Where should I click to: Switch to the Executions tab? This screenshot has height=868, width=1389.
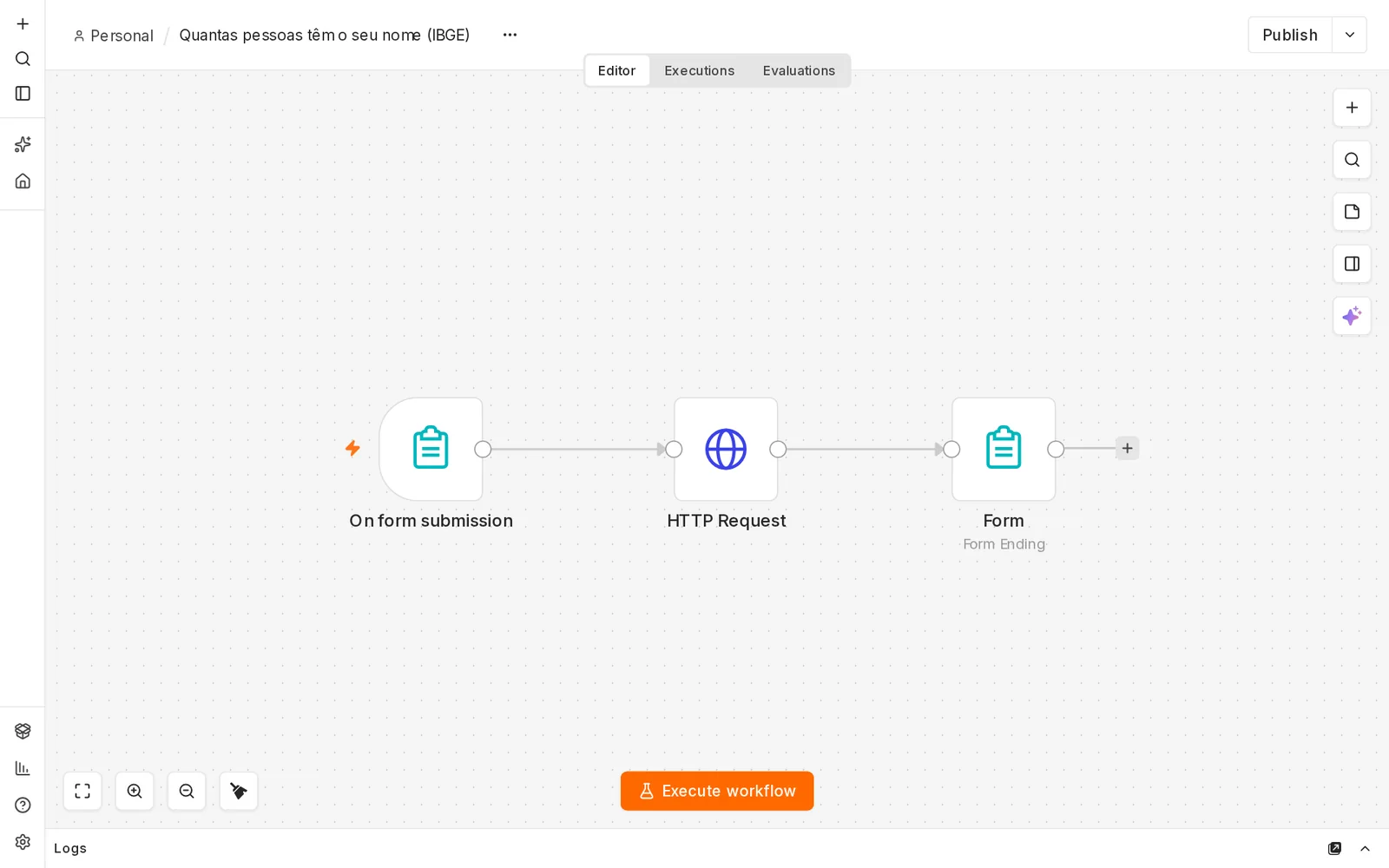[699, 70]
